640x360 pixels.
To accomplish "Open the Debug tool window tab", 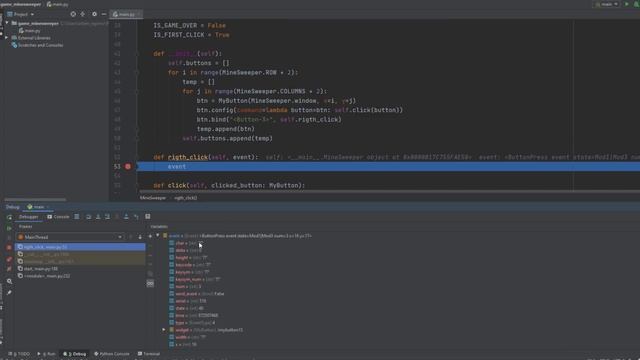I will point(75,354).
